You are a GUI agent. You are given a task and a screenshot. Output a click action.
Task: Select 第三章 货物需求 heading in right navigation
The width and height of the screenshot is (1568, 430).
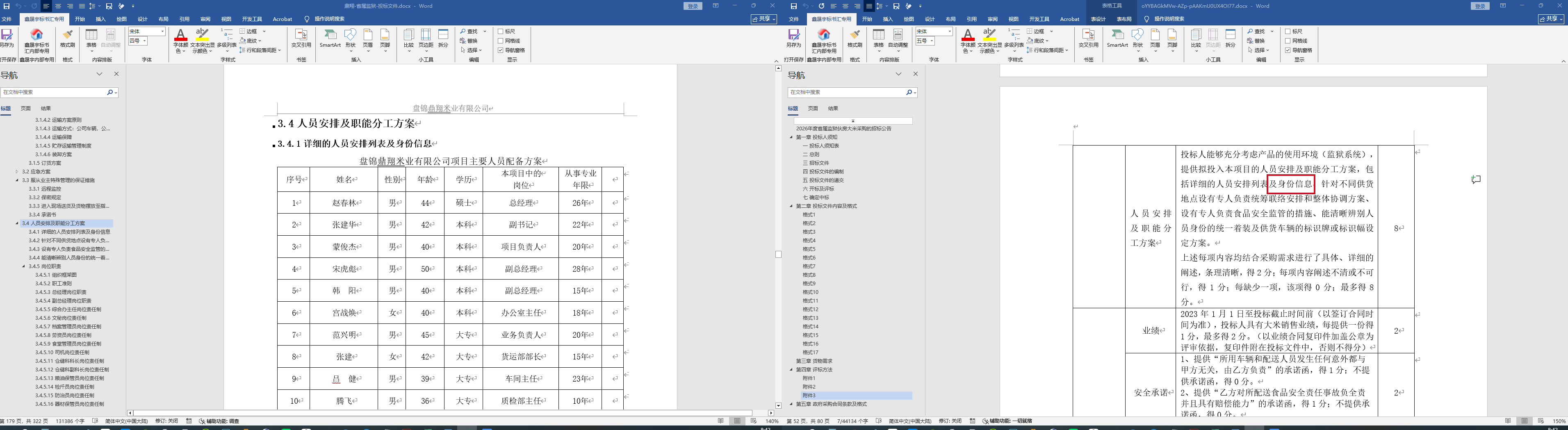click(x=814, y=361)
